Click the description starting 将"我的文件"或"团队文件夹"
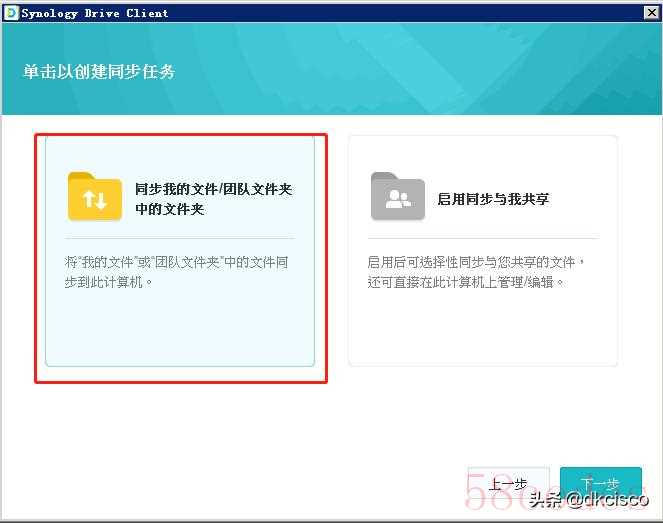The image size is (663, 523). 176,272
